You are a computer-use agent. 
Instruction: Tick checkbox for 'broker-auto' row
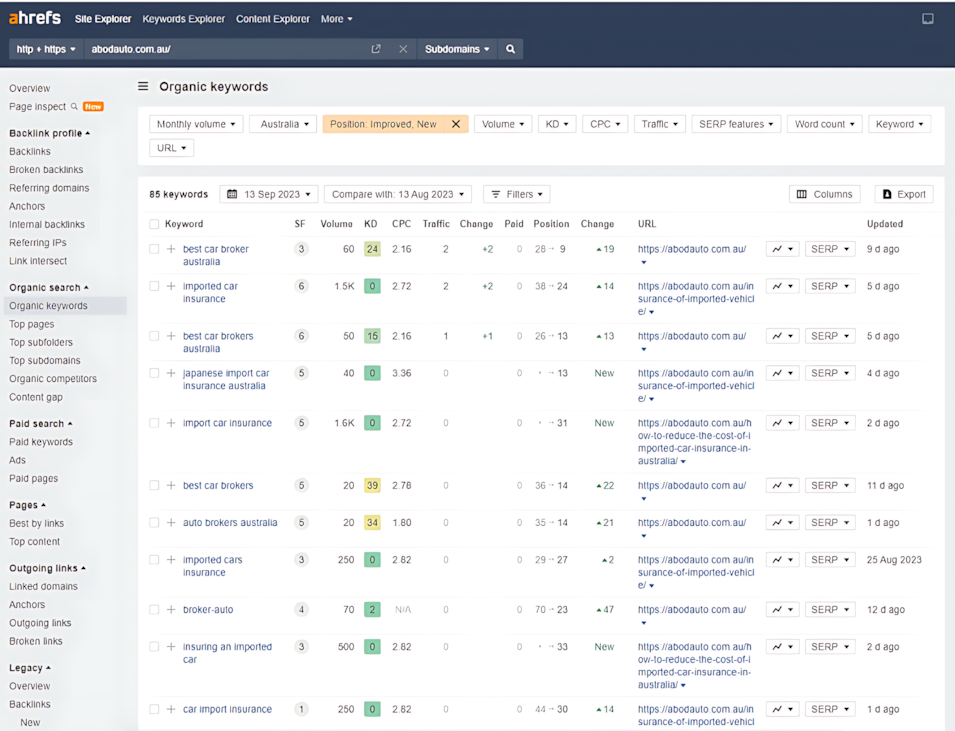(x=154, y=610)
